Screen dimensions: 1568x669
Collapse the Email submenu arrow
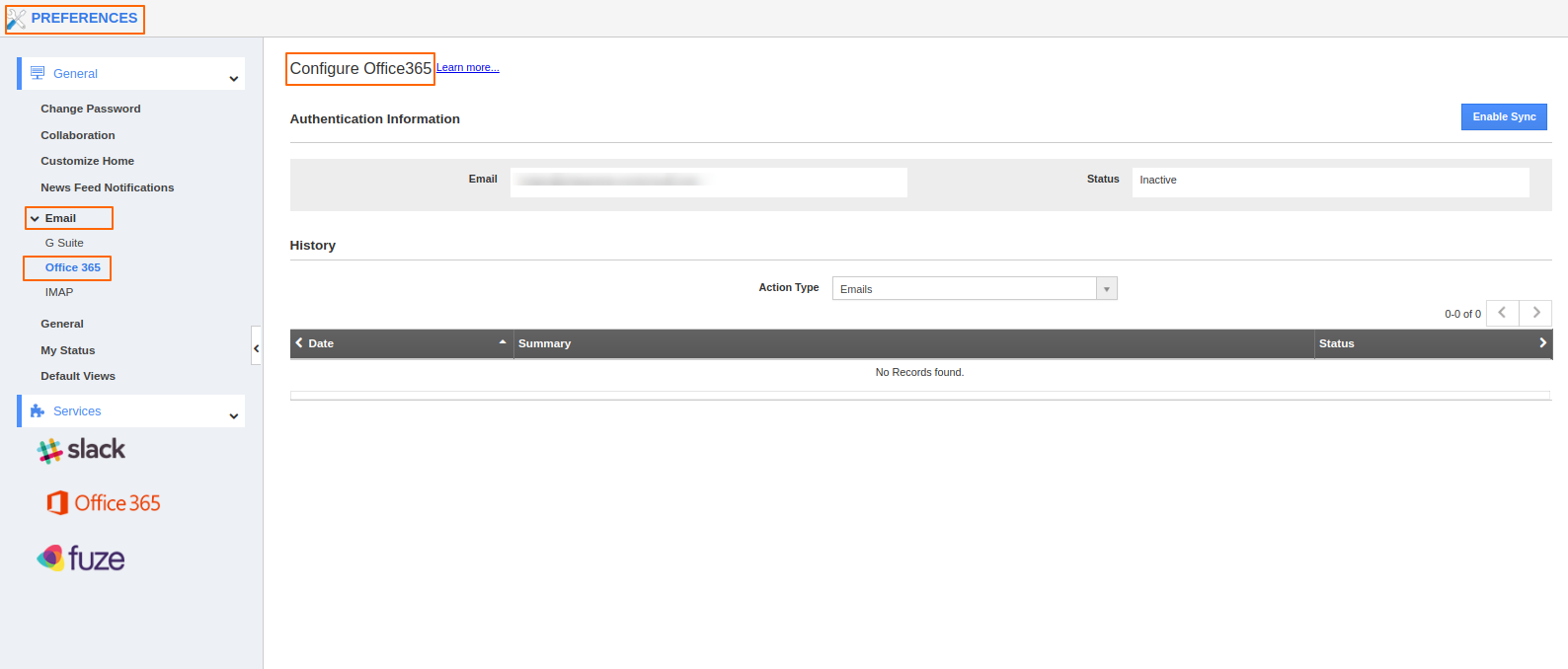click(x=35, y=218)
